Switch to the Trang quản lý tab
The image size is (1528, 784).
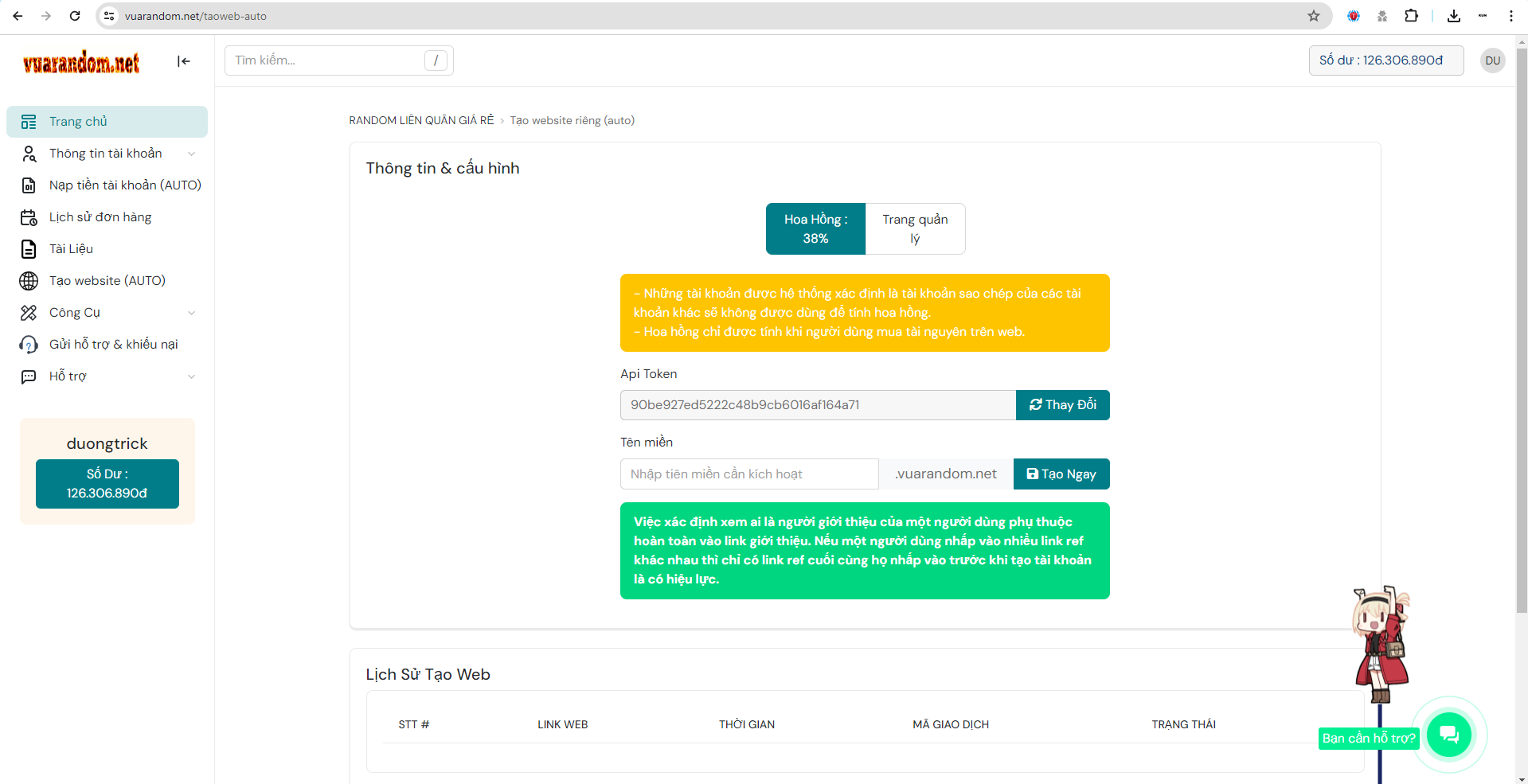pos(915,229)
